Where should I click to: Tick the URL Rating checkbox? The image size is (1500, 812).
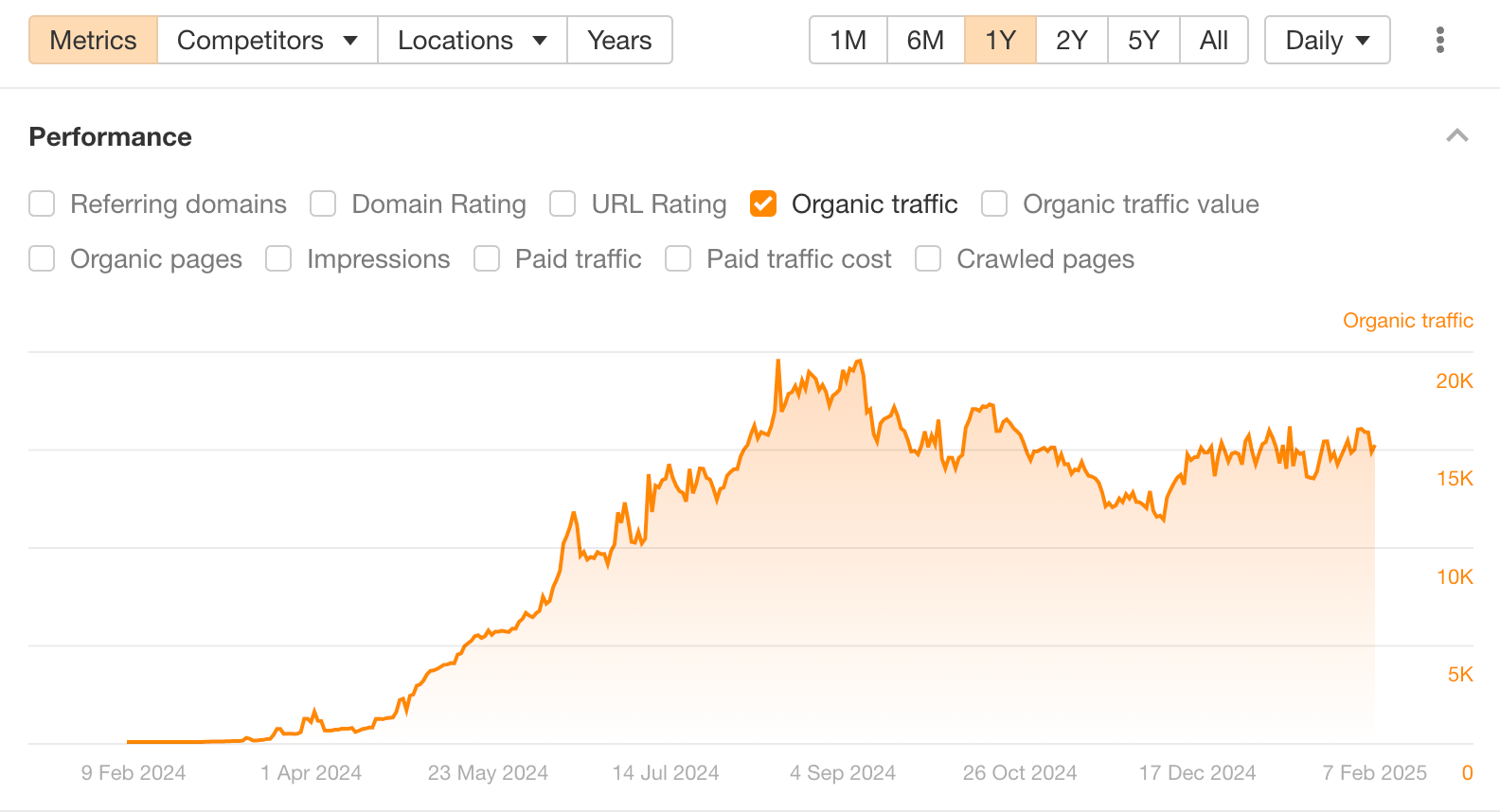pyautogui.click(x=562, y=203)
